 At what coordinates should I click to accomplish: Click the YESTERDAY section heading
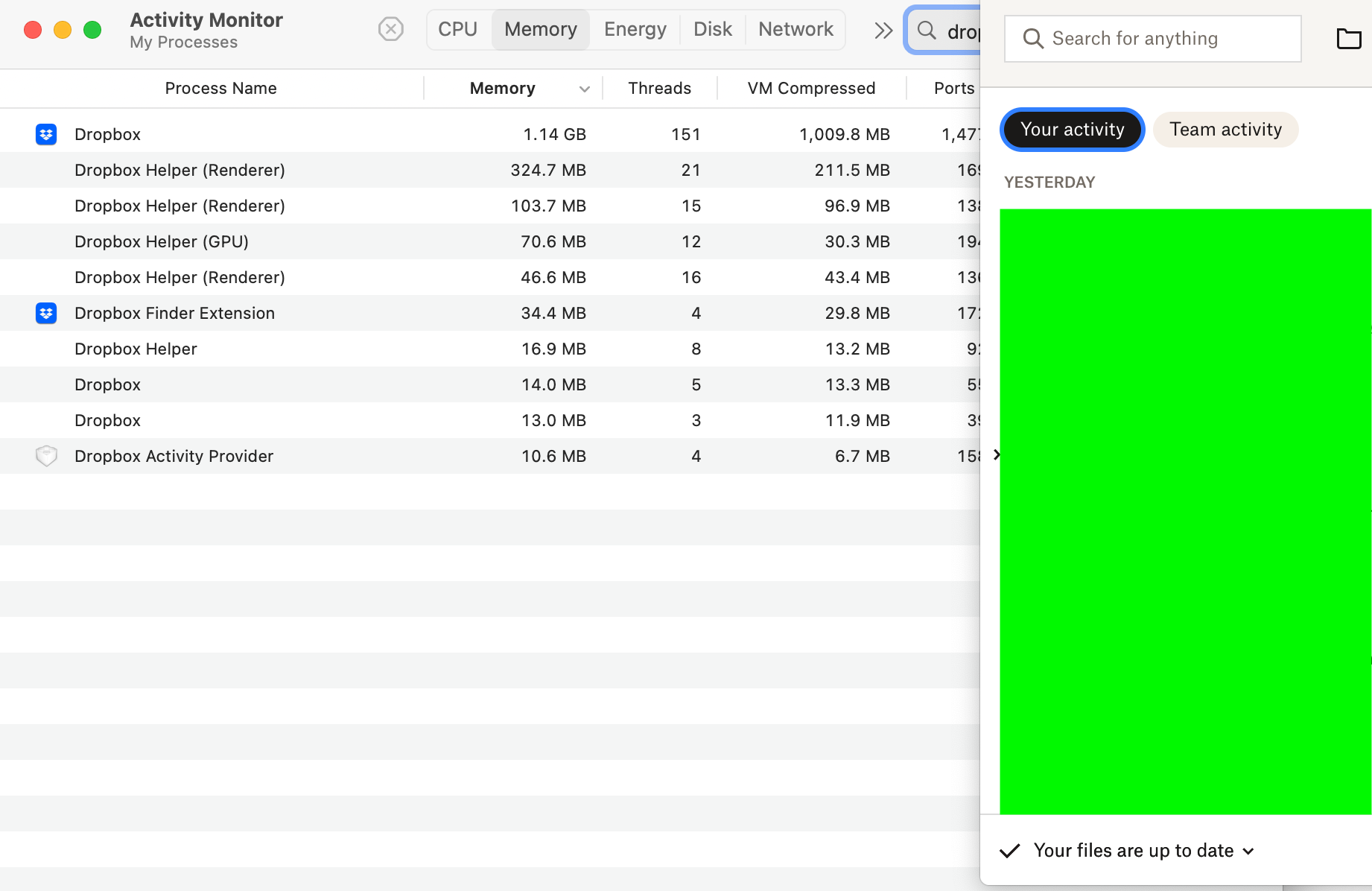[1049, 183]
